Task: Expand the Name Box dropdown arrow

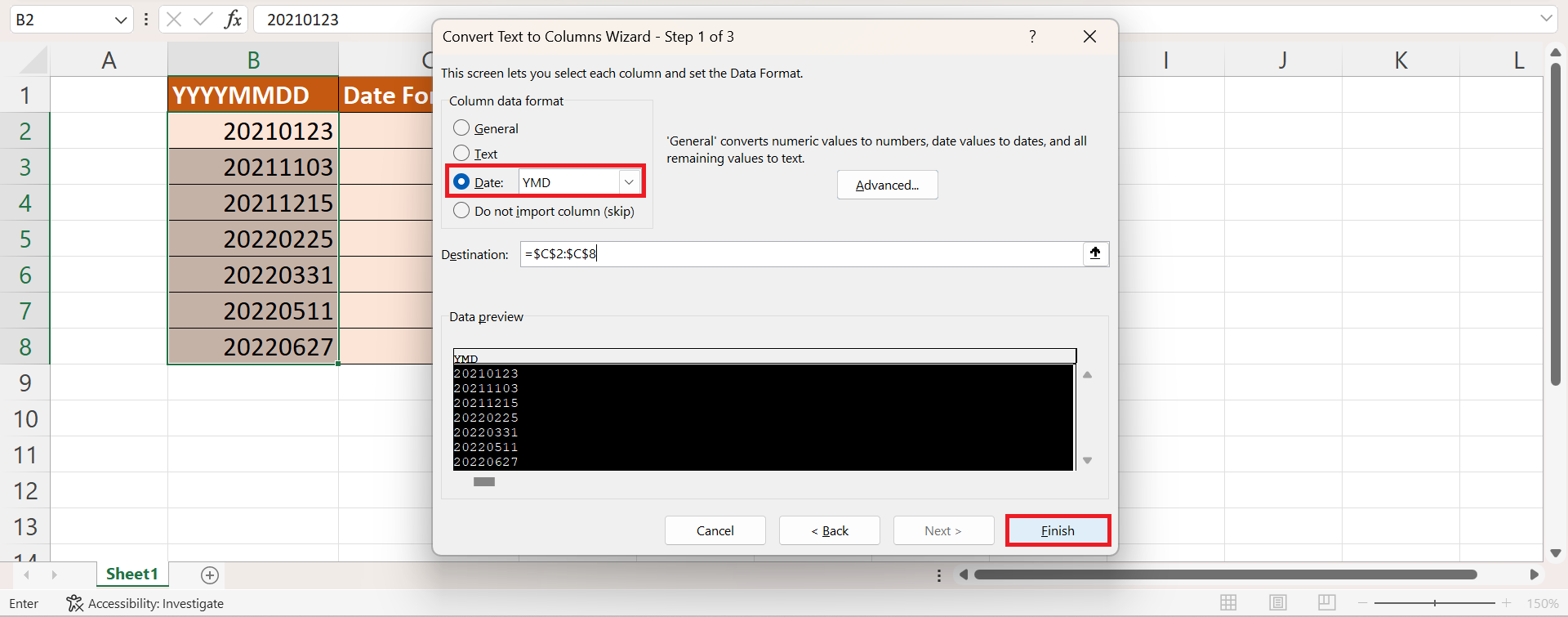Action: click(x=121, y=20)
